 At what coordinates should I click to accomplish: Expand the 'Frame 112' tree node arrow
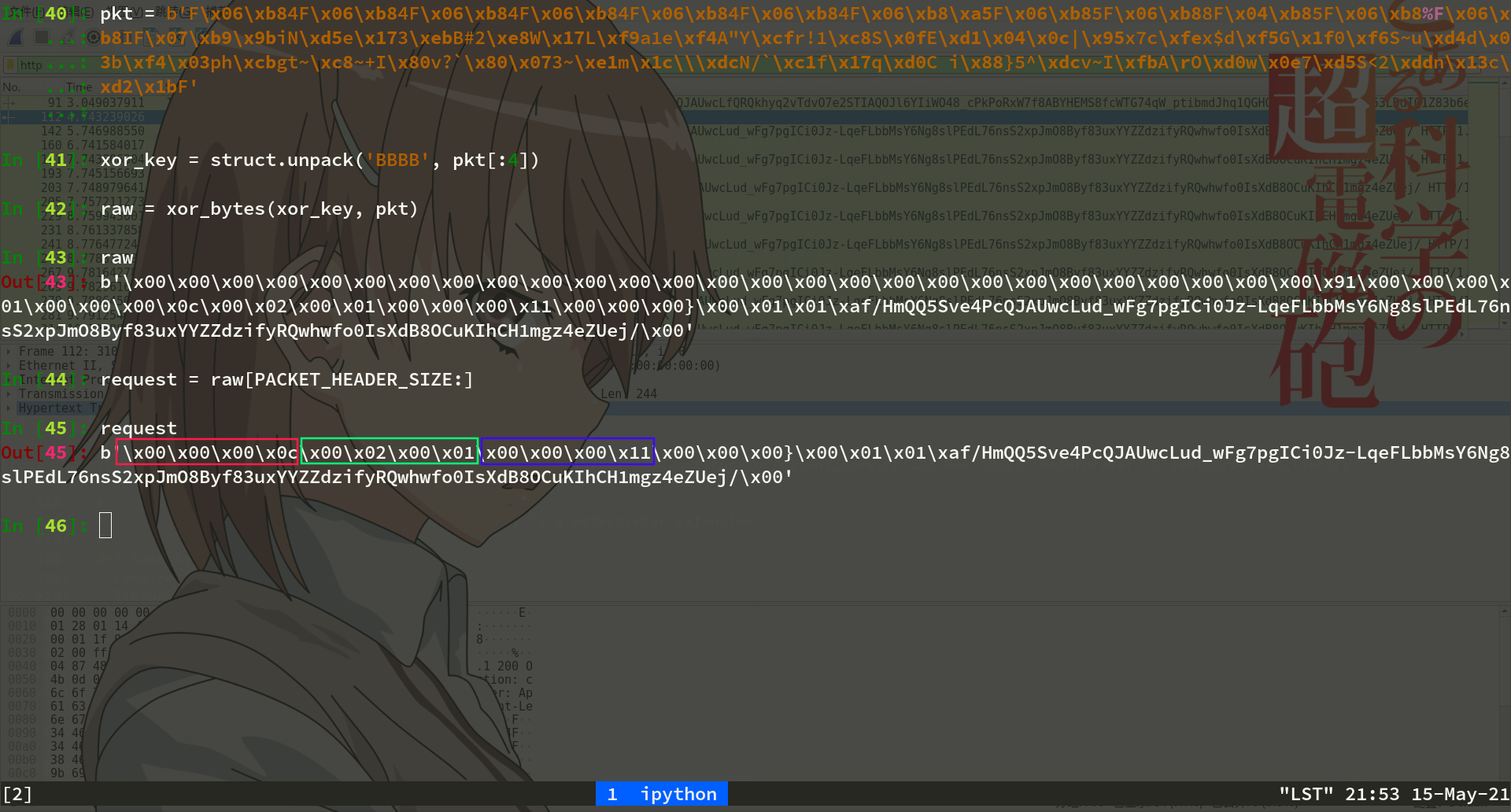pyautogui.click(x=9, y=352)
